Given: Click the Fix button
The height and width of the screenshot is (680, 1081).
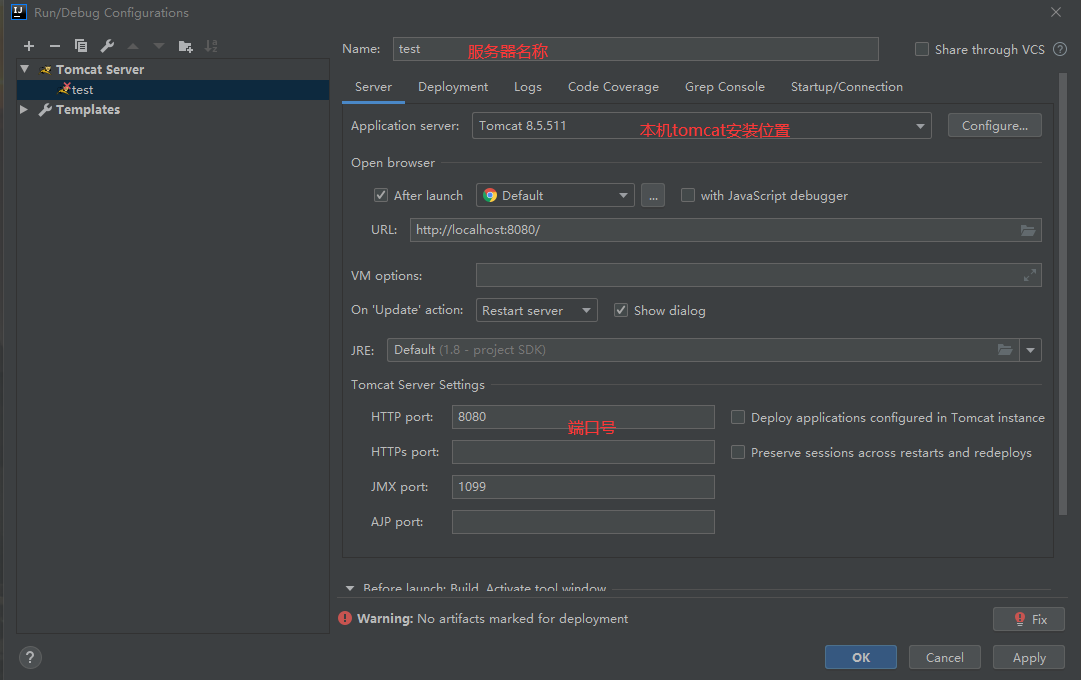Looking at the screenshot, I should [x=1029, y=619].
